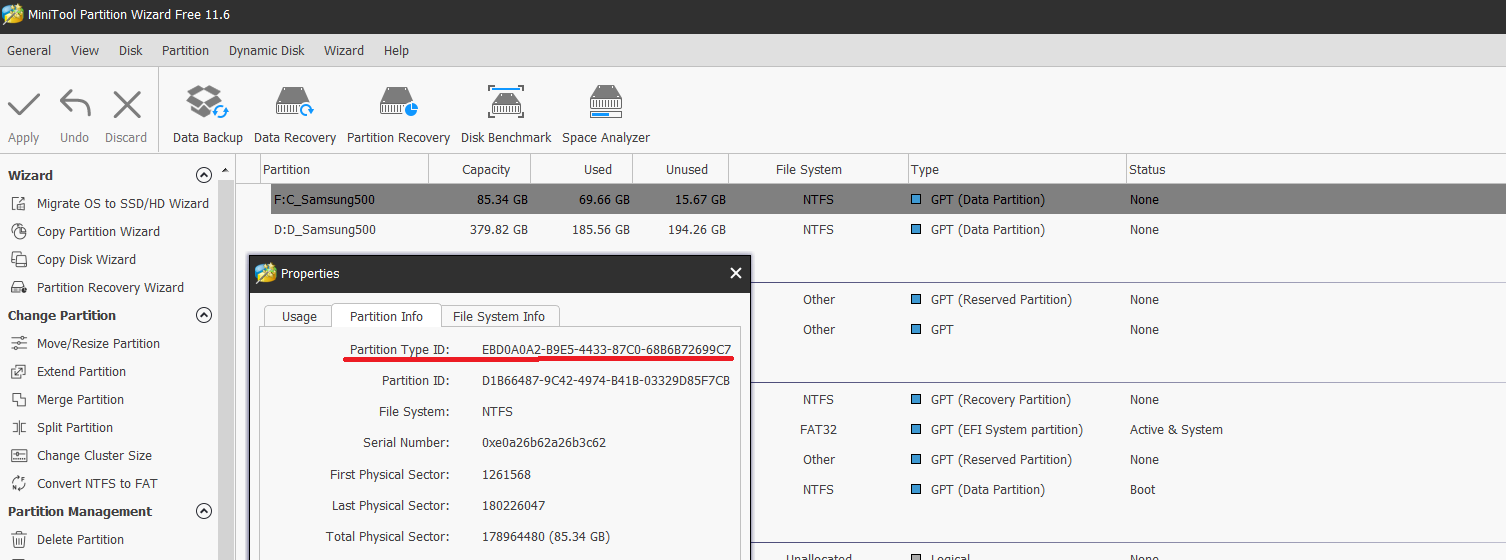Click Migrate OS to SSD/HD Wizard
This screenshot has width=1506, height=560.
point(122,203)
